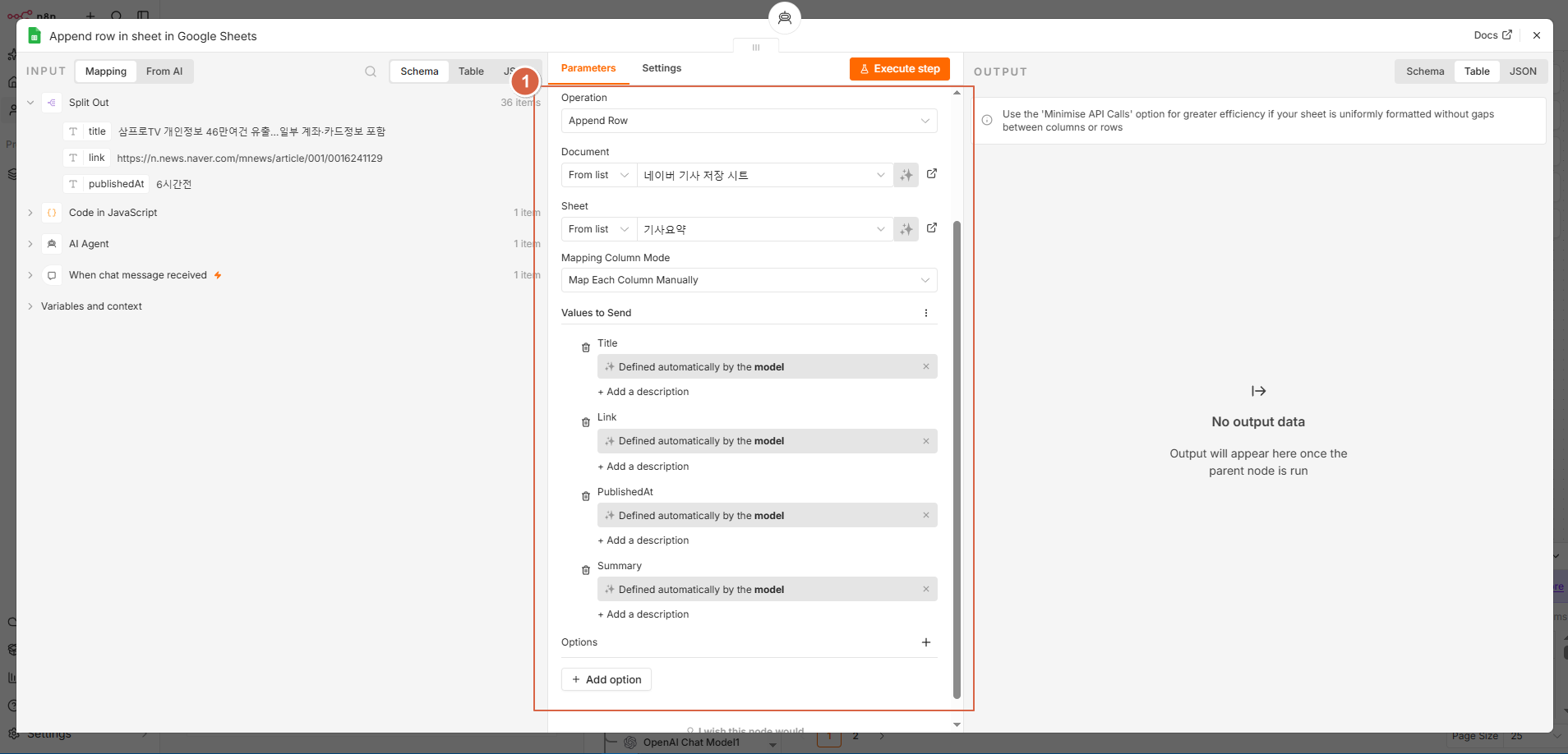Open the Document 'From list' mode dropdown
Screen dimensions: 1568x754
(599, 175)
